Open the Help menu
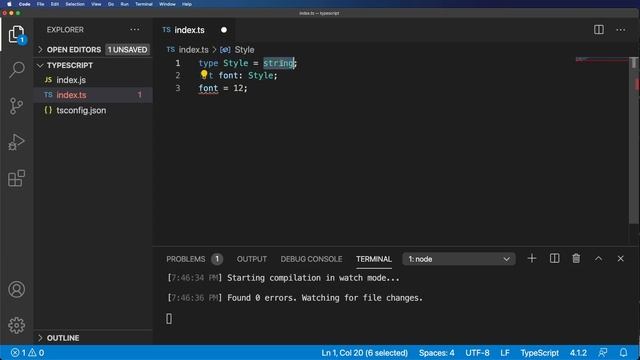The width and height of the screenshot is (640, 360). pos(187,4)
